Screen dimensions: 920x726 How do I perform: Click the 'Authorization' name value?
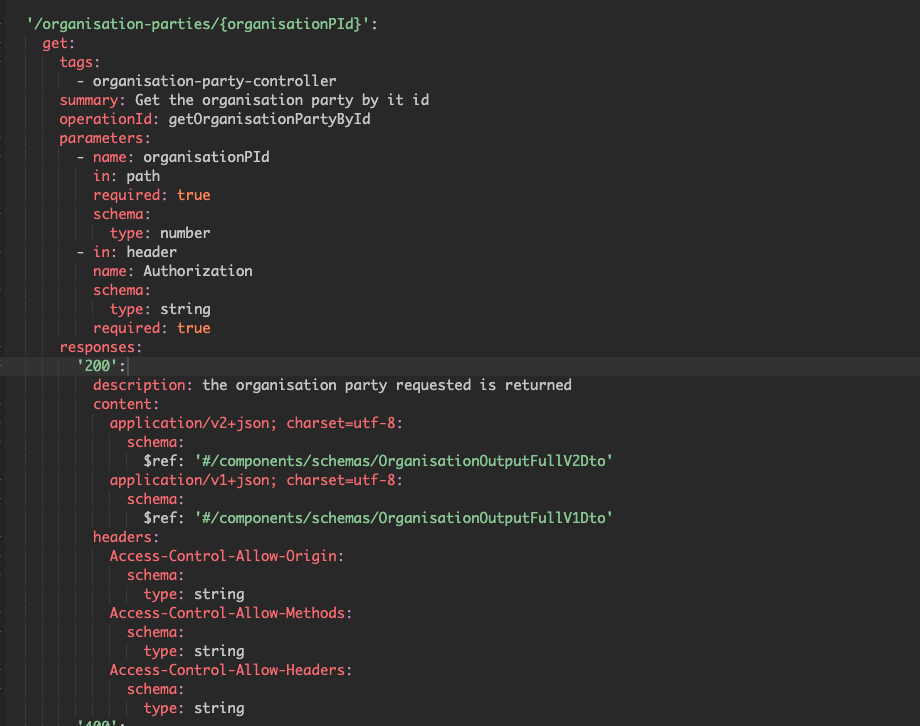pyautogui.click(x=198, y=271)
